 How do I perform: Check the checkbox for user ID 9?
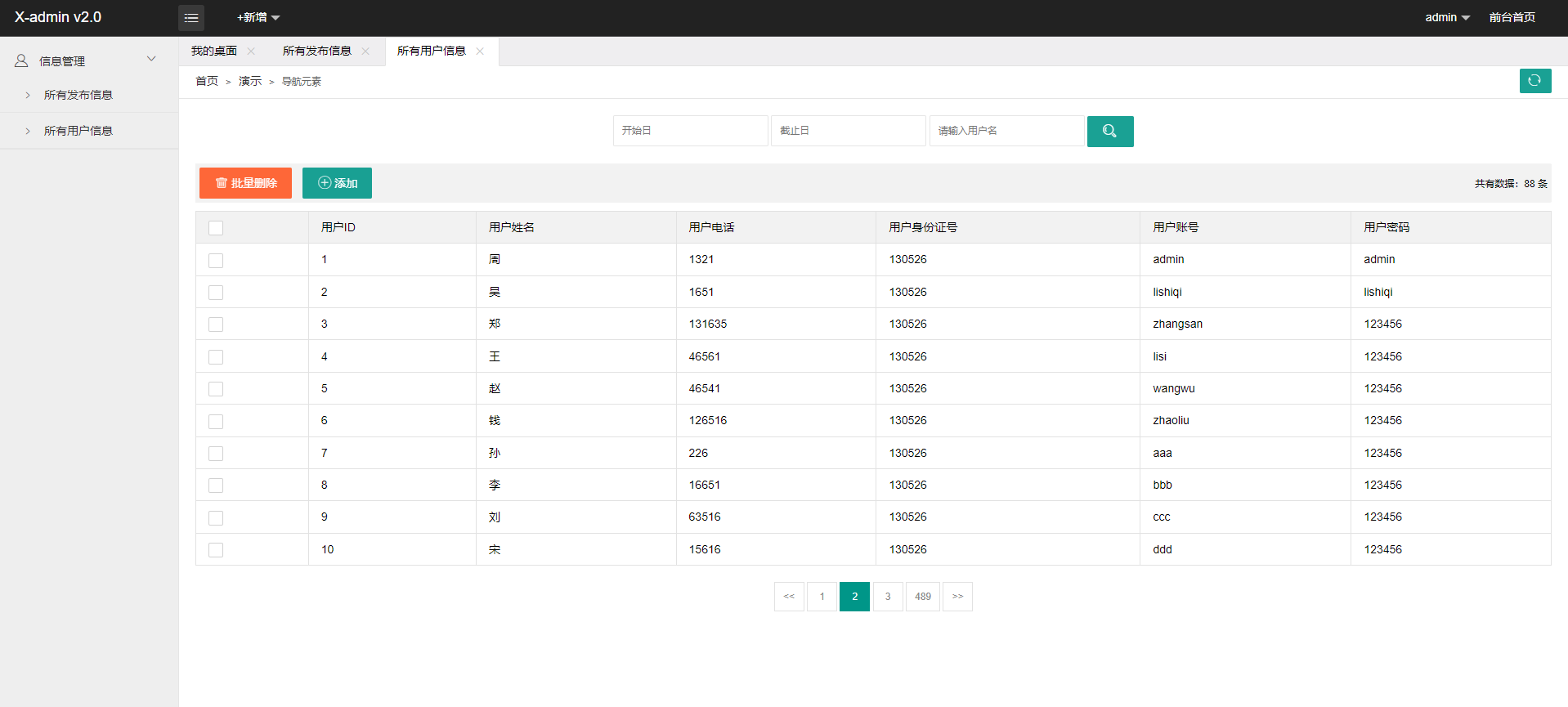click(x=216, y=518)
